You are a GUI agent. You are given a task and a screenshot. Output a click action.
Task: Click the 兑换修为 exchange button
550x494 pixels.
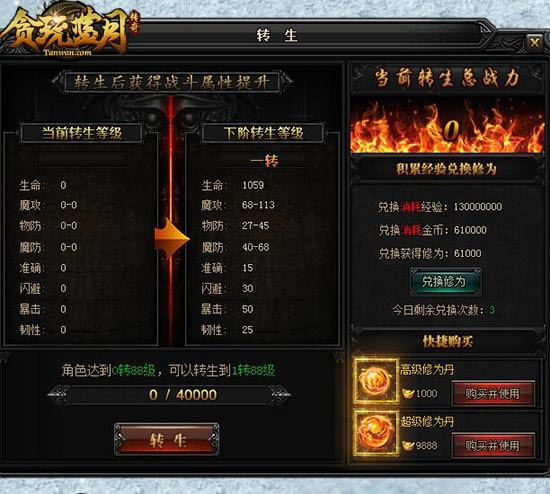pyautogui.click(x=445, y=282)
